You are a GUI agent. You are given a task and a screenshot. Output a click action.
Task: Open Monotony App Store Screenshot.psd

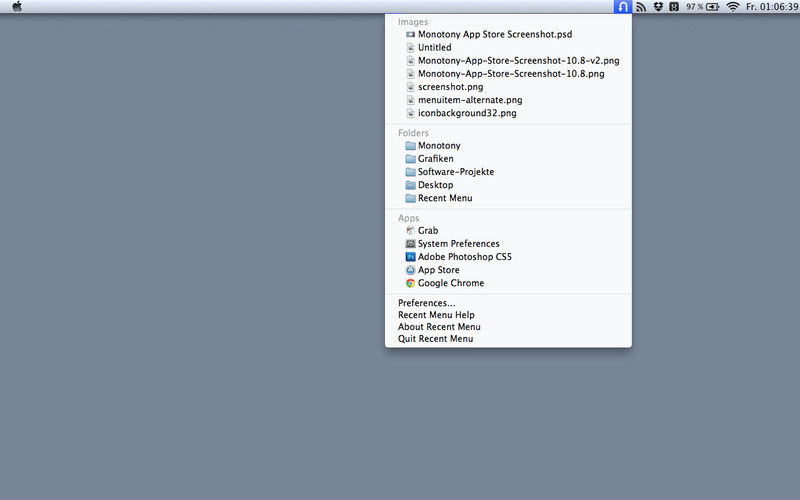(508, 34)
